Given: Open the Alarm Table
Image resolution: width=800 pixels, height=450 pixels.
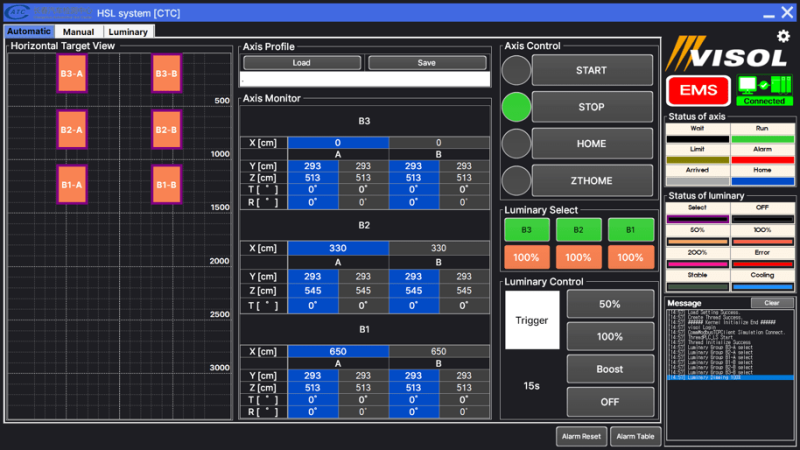Looking at the screenshot, I should tap(635, 436).
